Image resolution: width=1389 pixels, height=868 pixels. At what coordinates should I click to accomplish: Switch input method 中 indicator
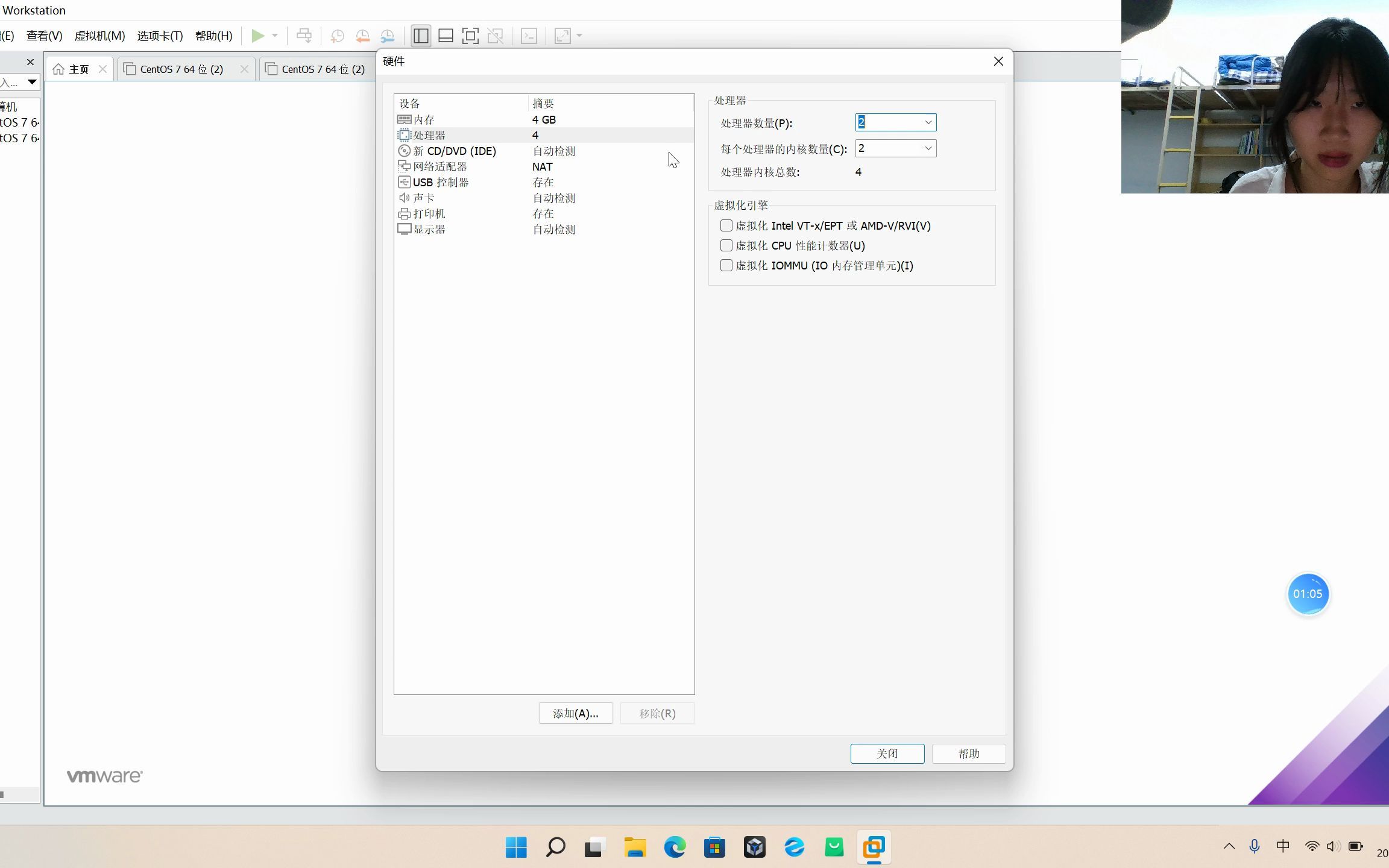click(1283, 846)
